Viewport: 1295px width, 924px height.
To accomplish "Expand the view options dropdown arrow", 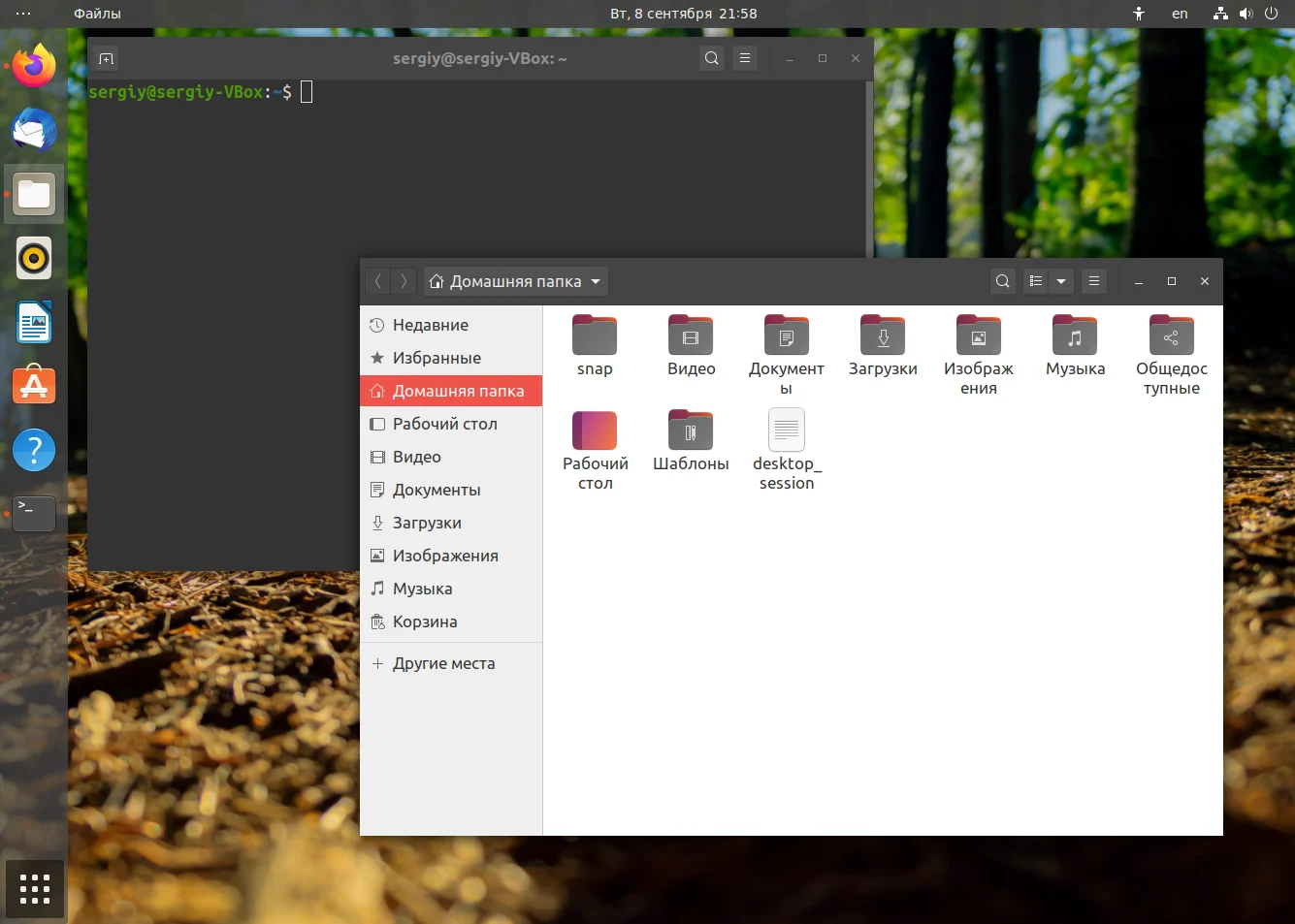I will tap(1061, 281).
